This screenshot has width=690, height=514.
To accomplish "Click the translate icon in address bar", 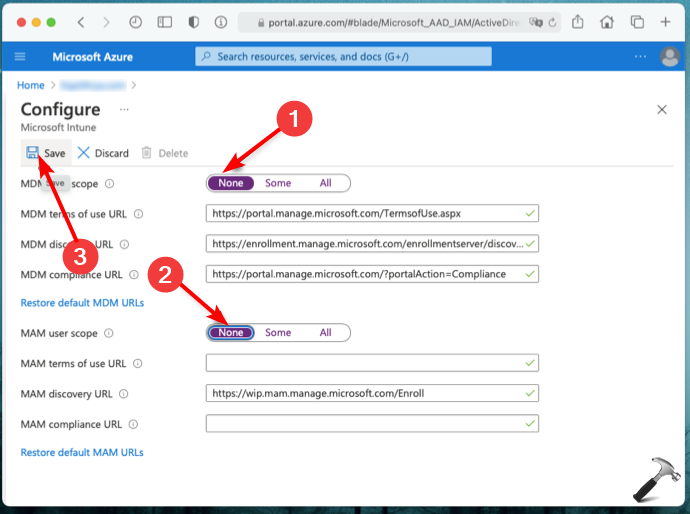I will (536, 22).
